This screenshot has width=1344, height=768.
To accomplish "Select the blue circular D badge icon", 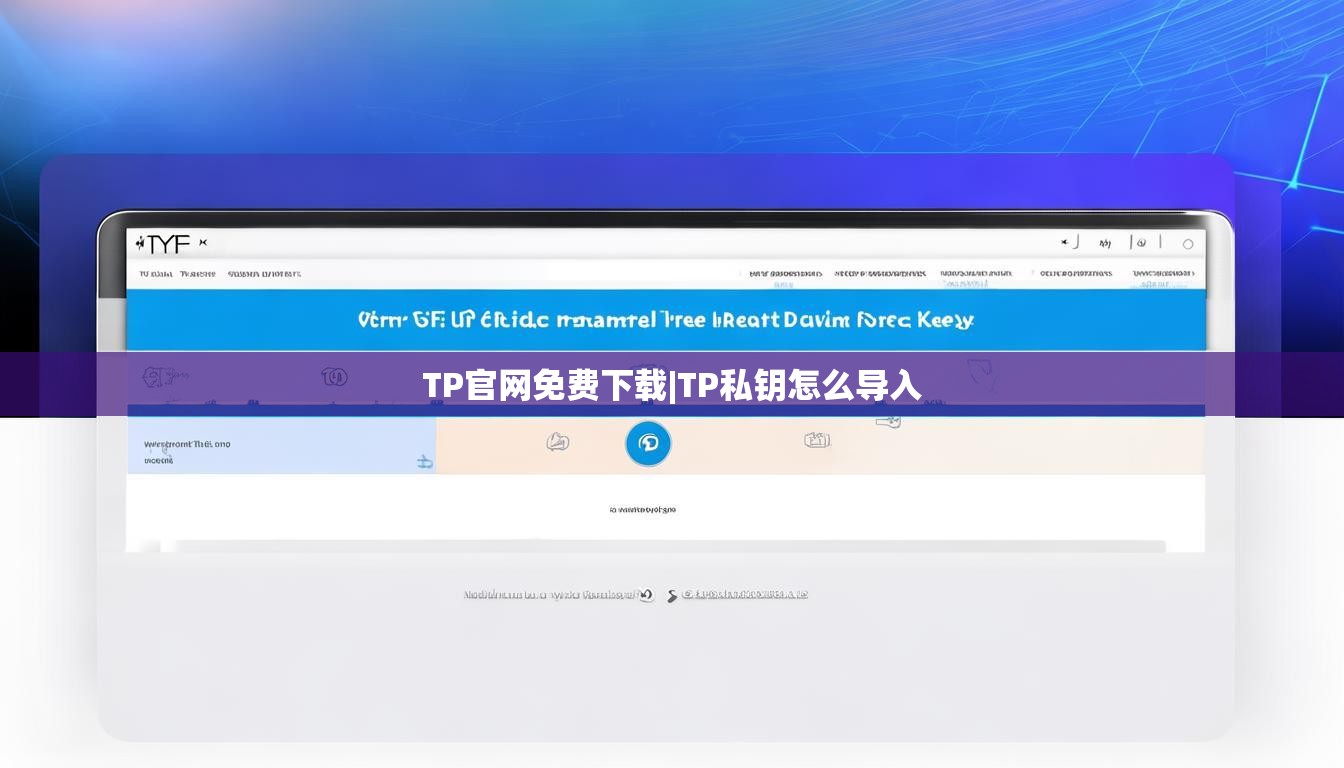I will pos(650,443).
